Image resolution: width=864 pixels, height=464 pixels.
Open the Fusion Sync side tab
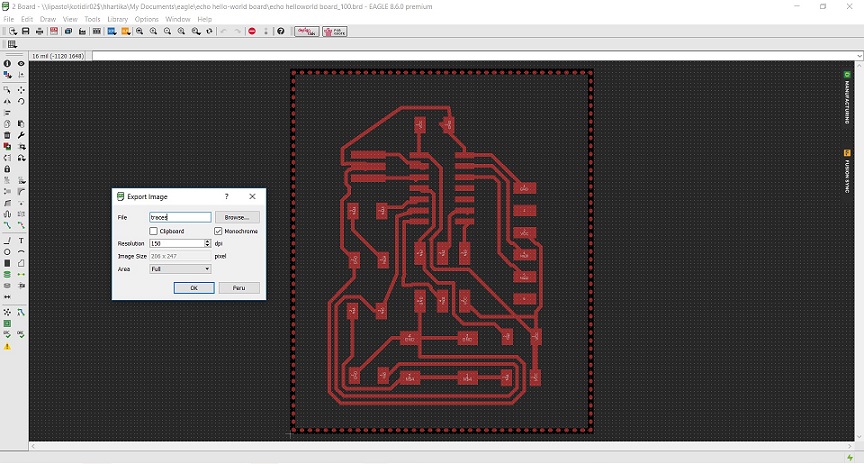pyautogui.click(x=847, y=171)
